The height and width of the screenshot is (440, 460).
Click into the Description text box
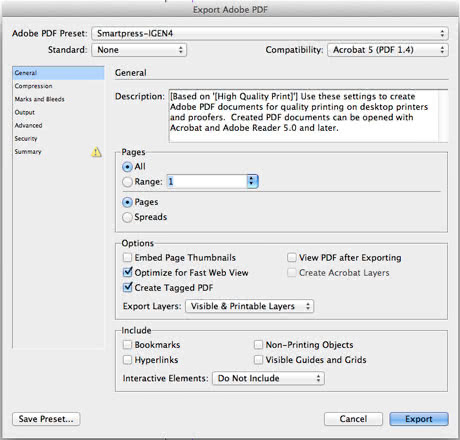point(303,116)
